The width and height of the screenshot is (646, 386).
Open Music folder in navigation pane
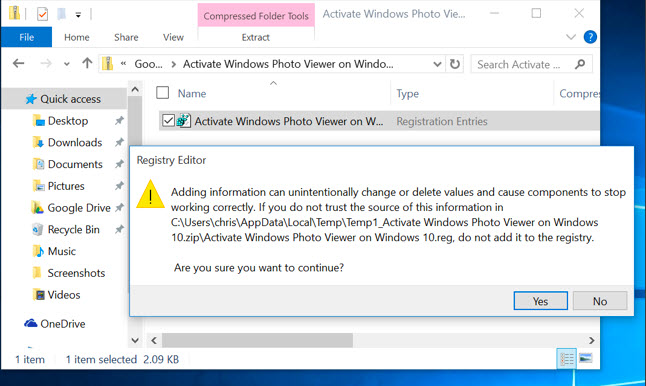pyautogui.click(x=62, y=251)
